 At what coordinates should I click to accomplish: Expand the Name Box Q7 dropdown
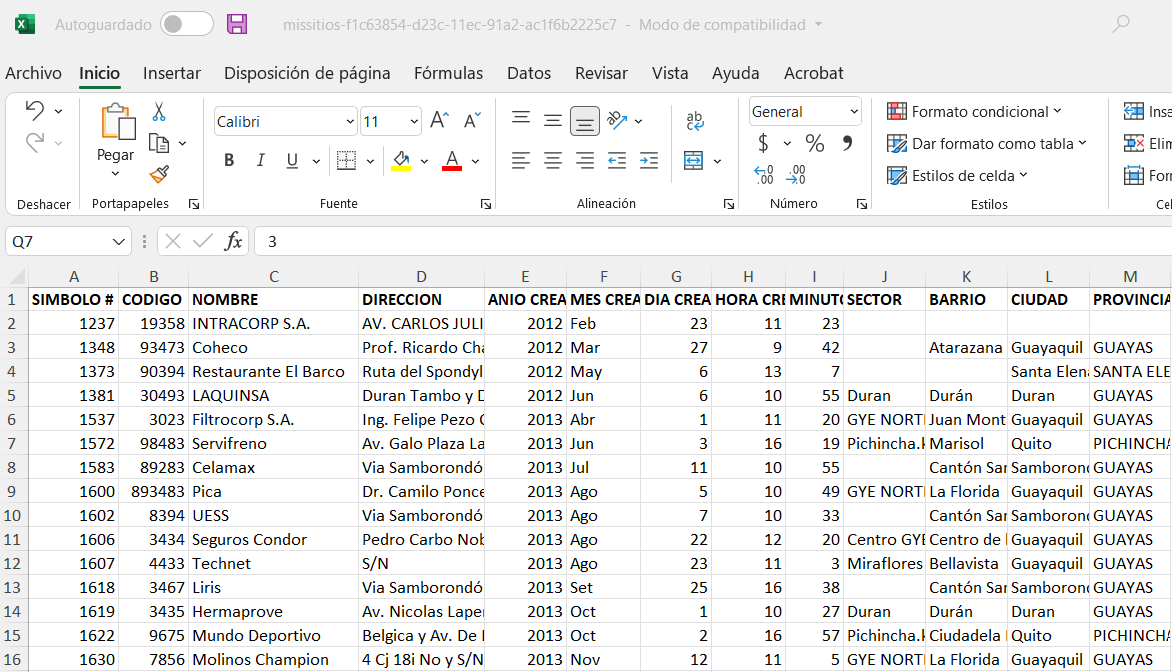[x=118, y=241]
